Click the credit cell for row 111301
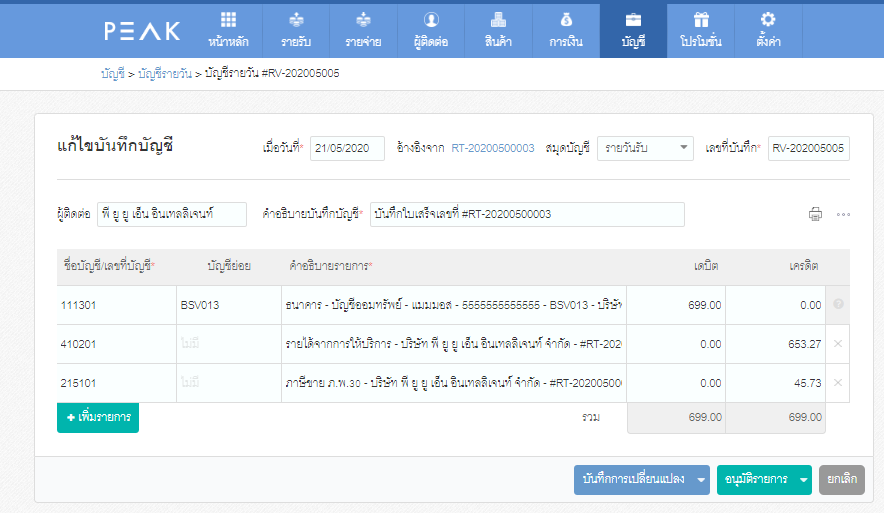The image size is (884, 513). pyautogui.click(x=776, y=305)
